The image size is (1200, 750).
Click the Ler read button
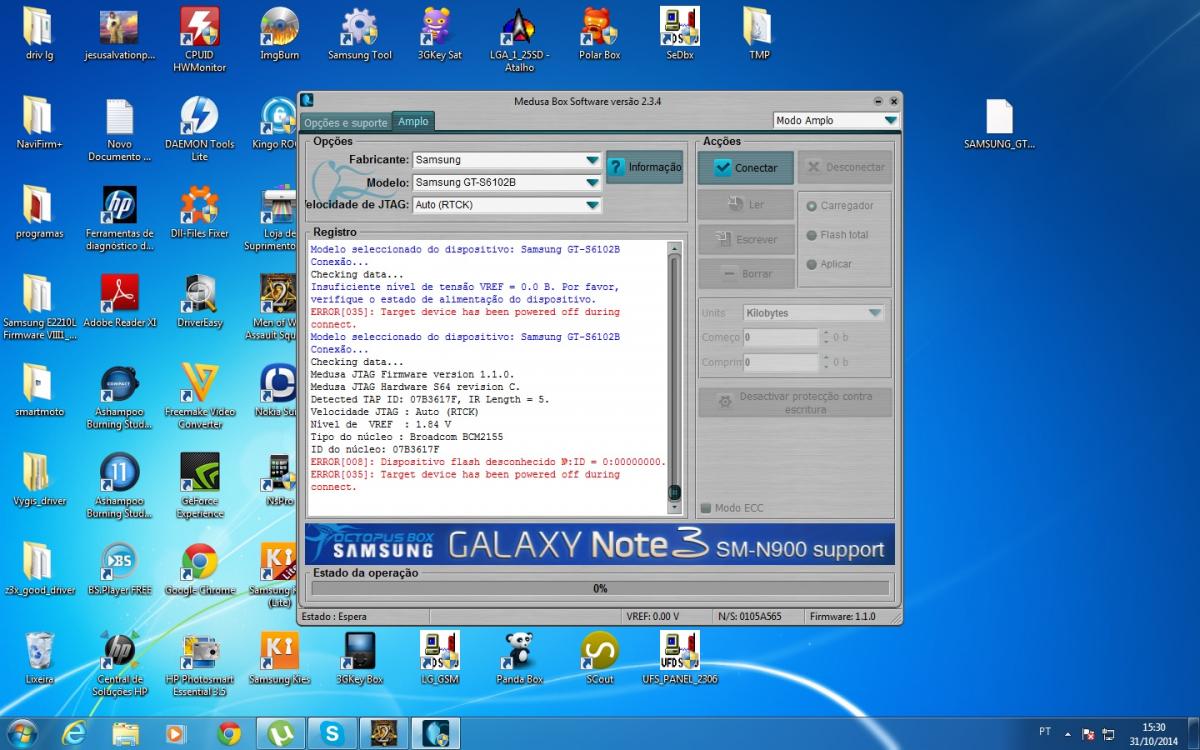point(745,205)
